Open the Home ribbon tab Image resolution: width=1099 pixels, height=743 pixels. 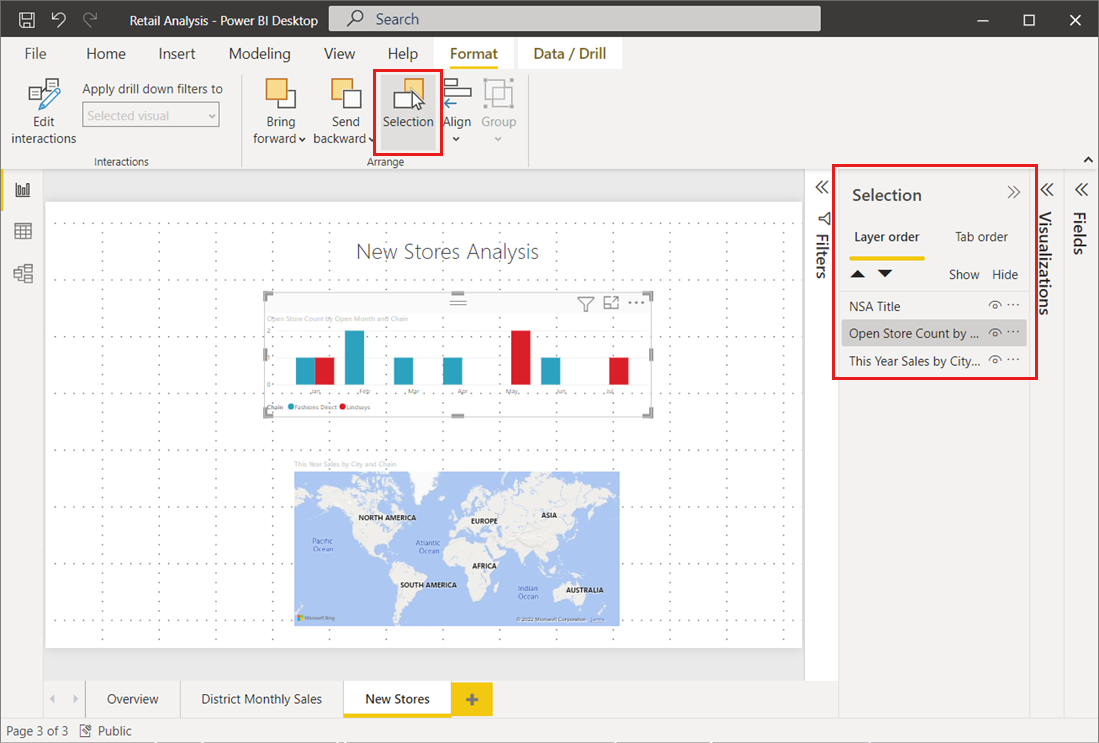[x=106, y=54]
